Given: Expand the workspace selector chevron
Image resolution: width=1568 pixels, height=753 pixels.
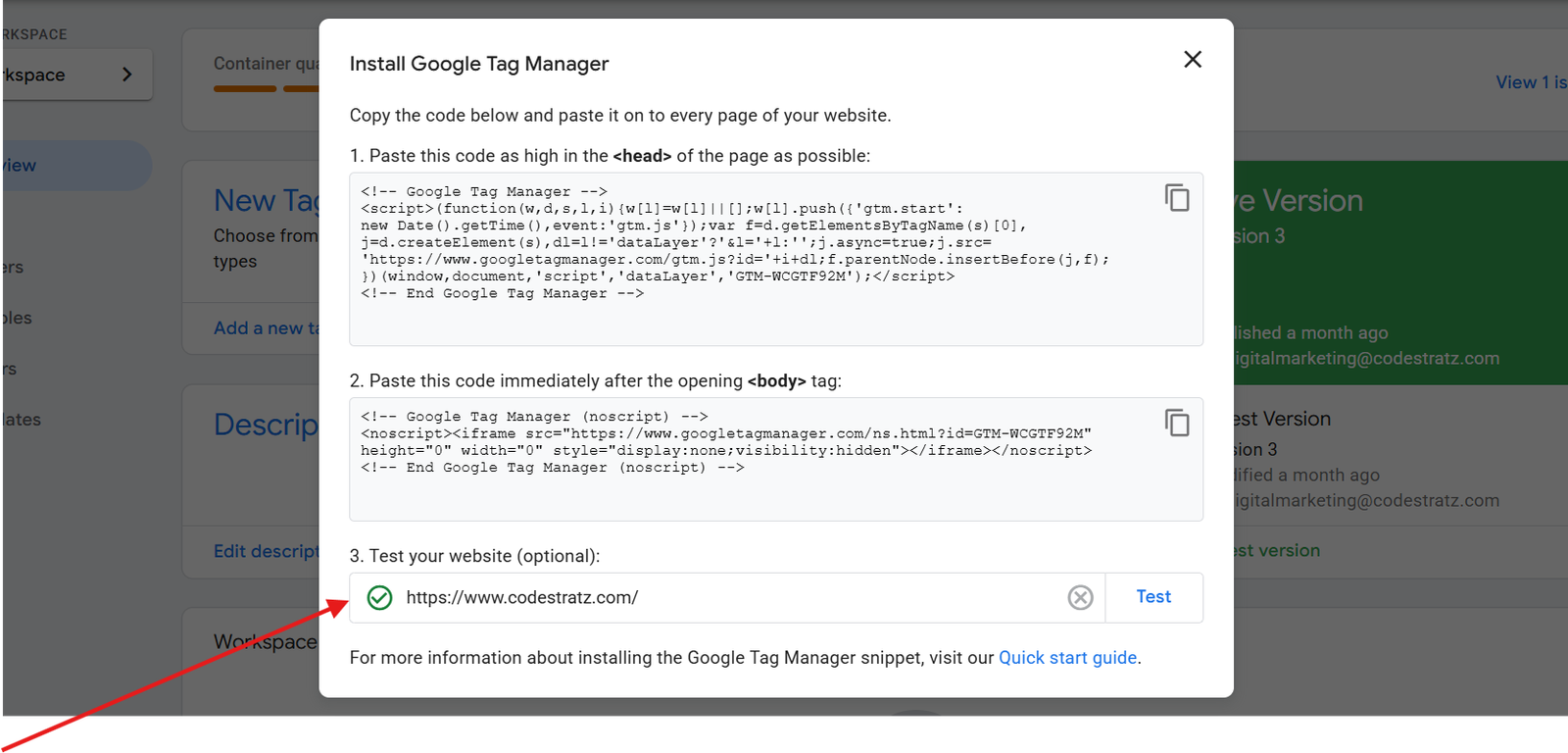Looking at the screenshot, I should click(x=126, y=75).
